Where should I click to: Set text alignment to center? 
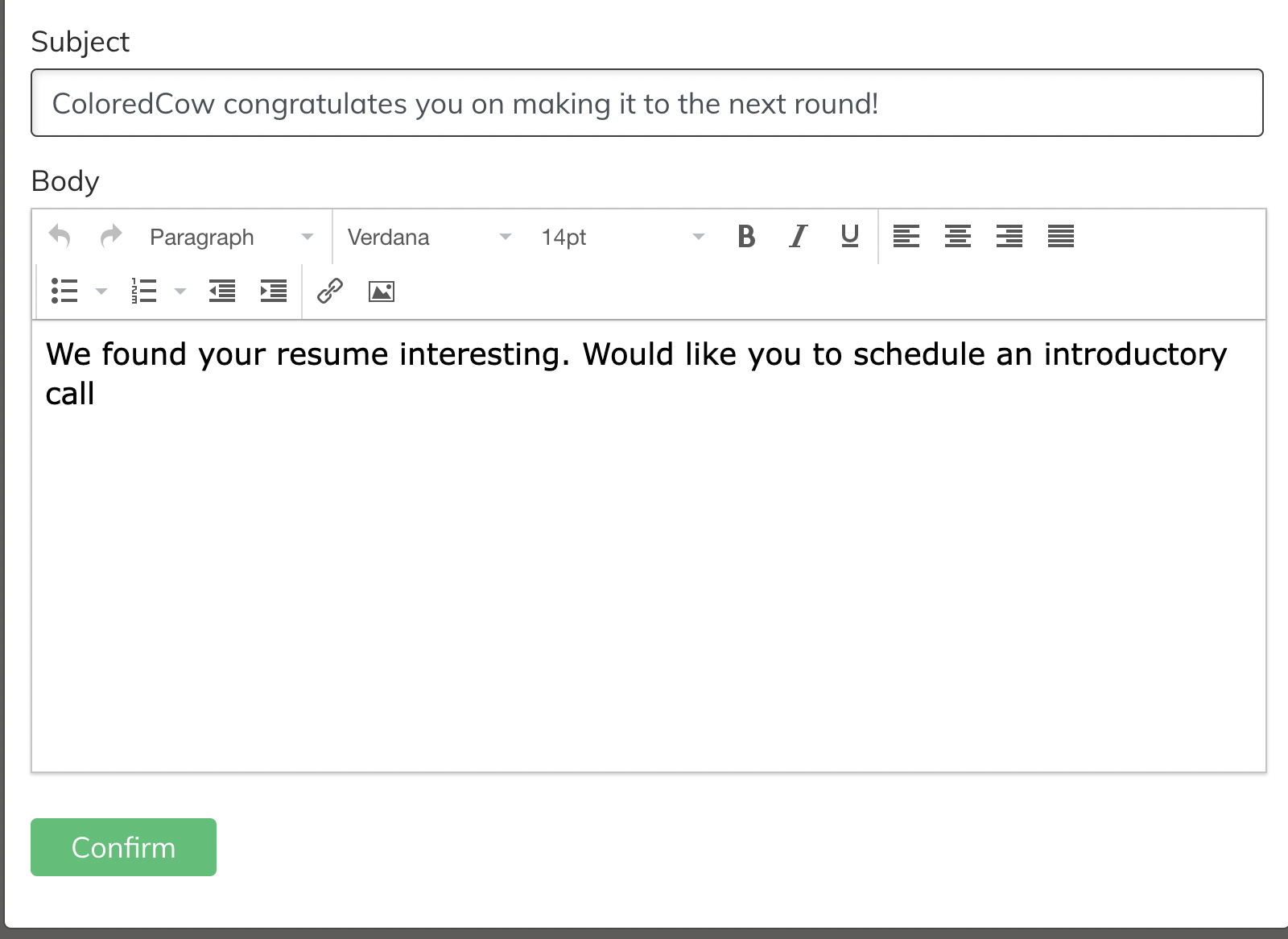point(958,236)
